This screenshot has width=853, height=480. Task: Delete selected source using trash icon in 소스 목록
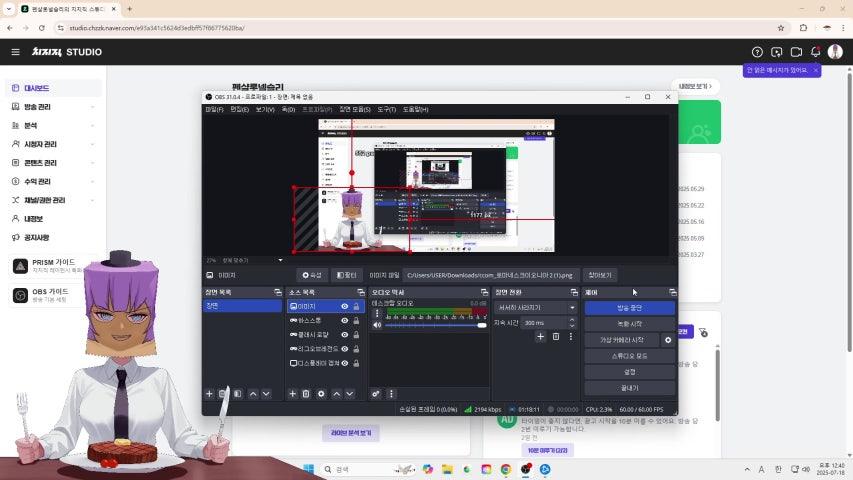click(x=306, y=393)
